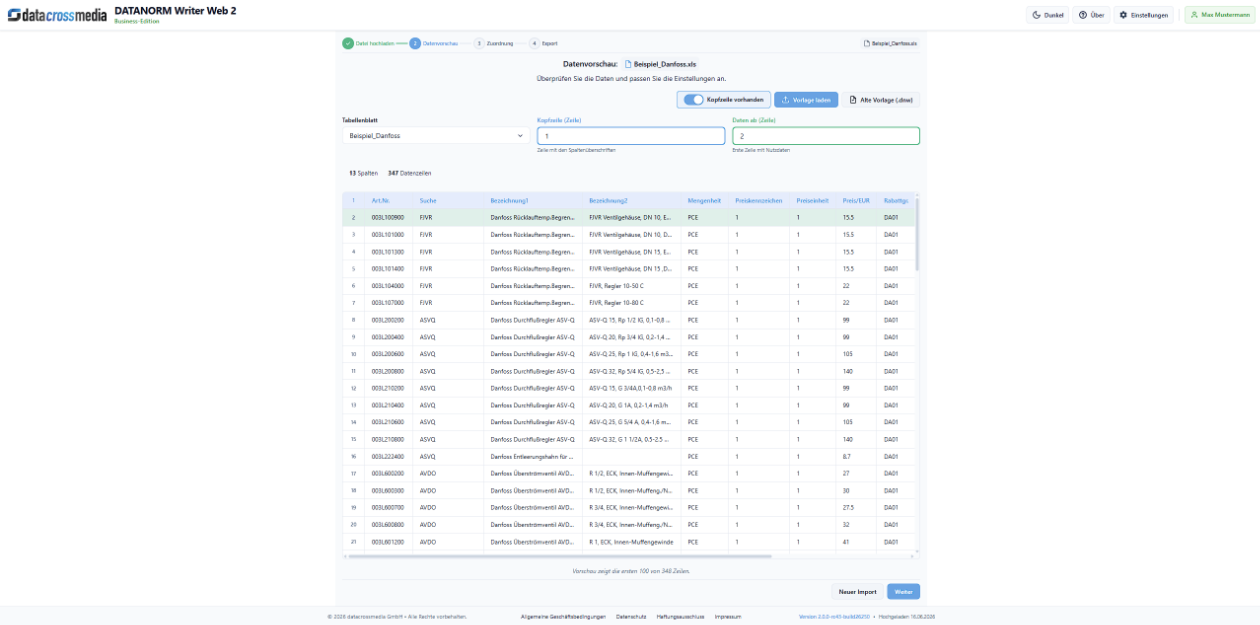Click article number 003L210800
Viewport: 1260px width, 625px height.
coord(387,439)
